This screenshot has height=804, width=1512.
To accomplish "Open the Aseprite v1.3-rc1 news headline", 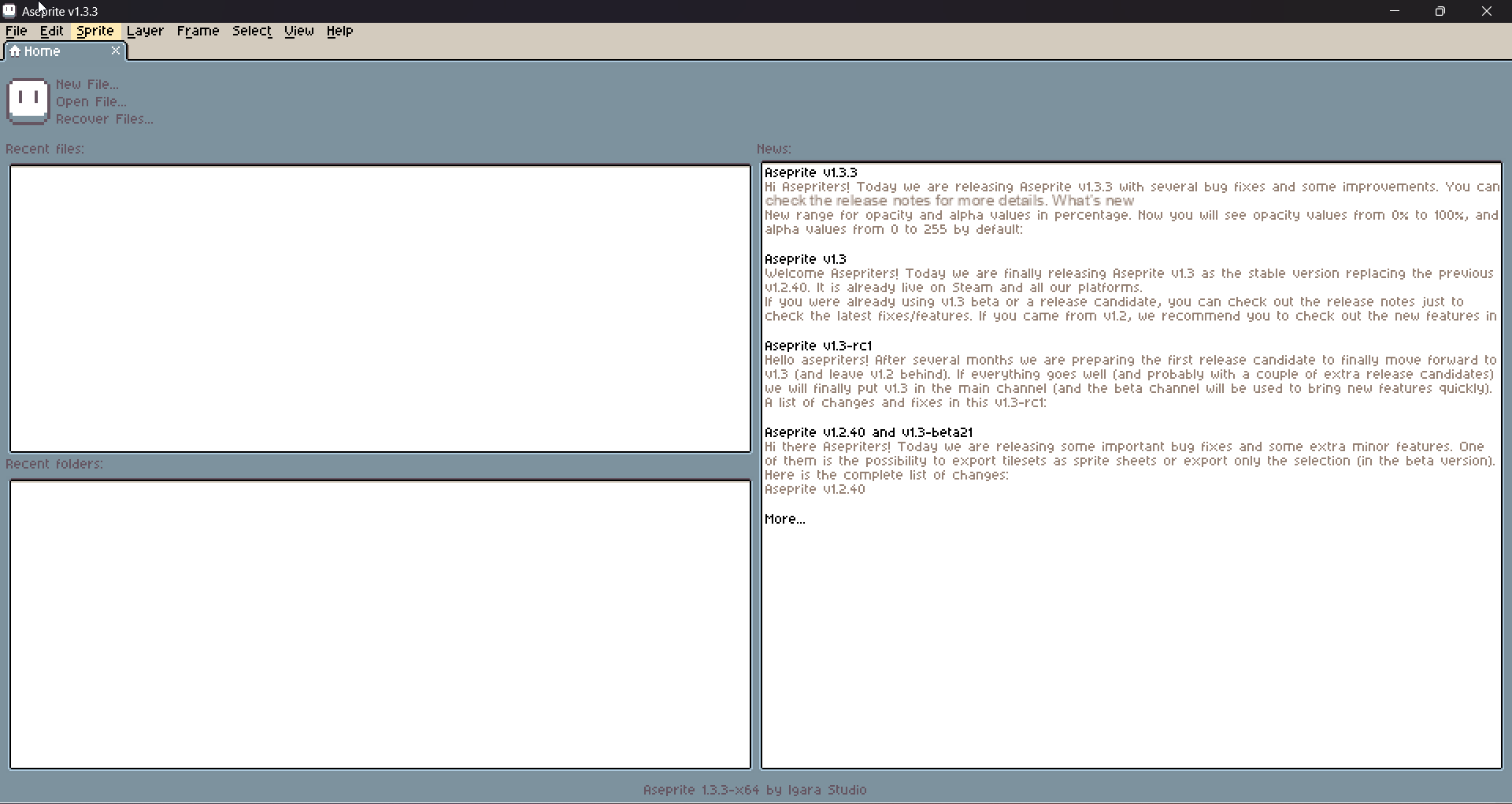I will click(x=818, y=346).
